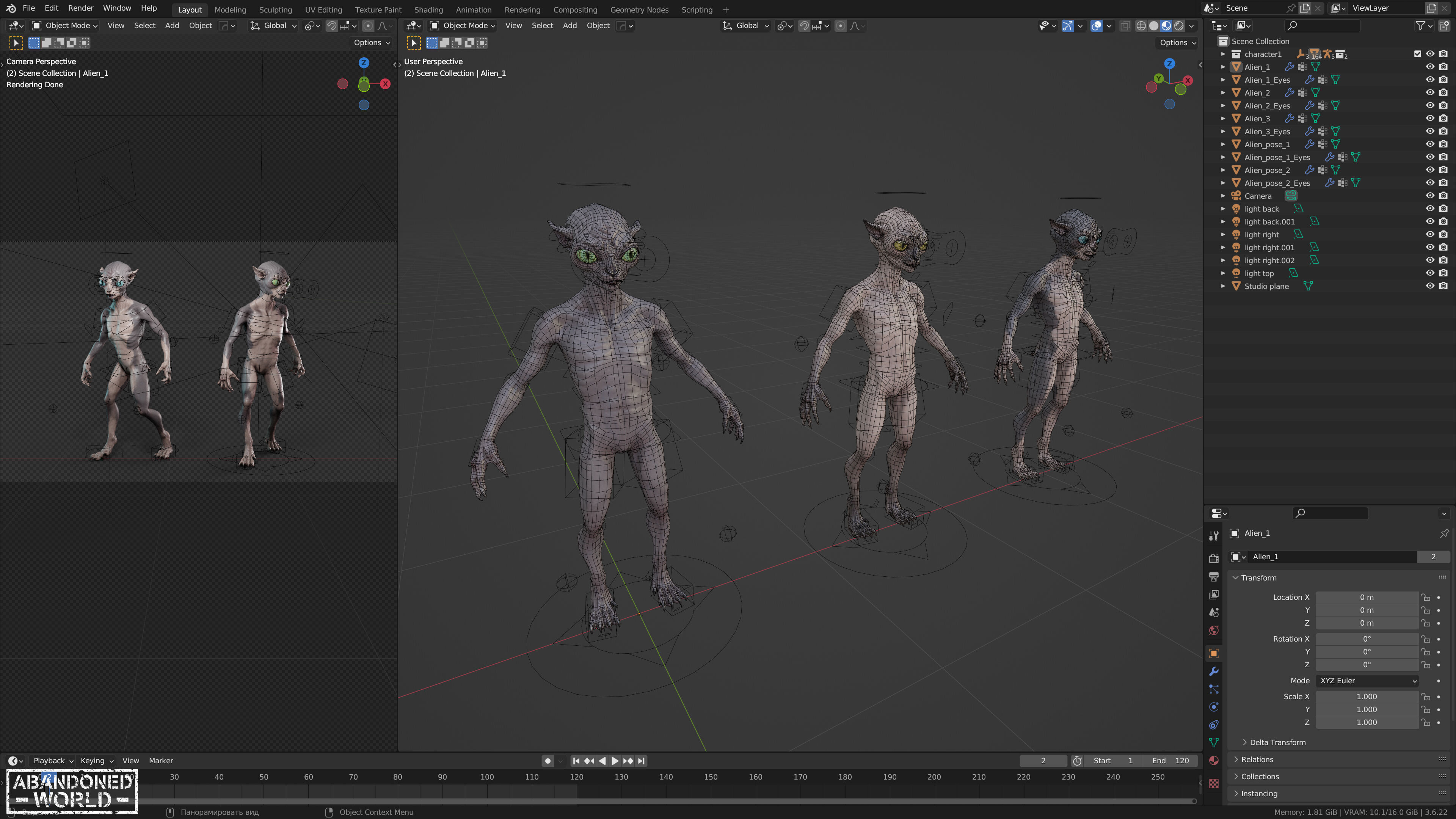Switch right viewport to wireframe shading
The image size is (1456, 819).
(1141, 26)
